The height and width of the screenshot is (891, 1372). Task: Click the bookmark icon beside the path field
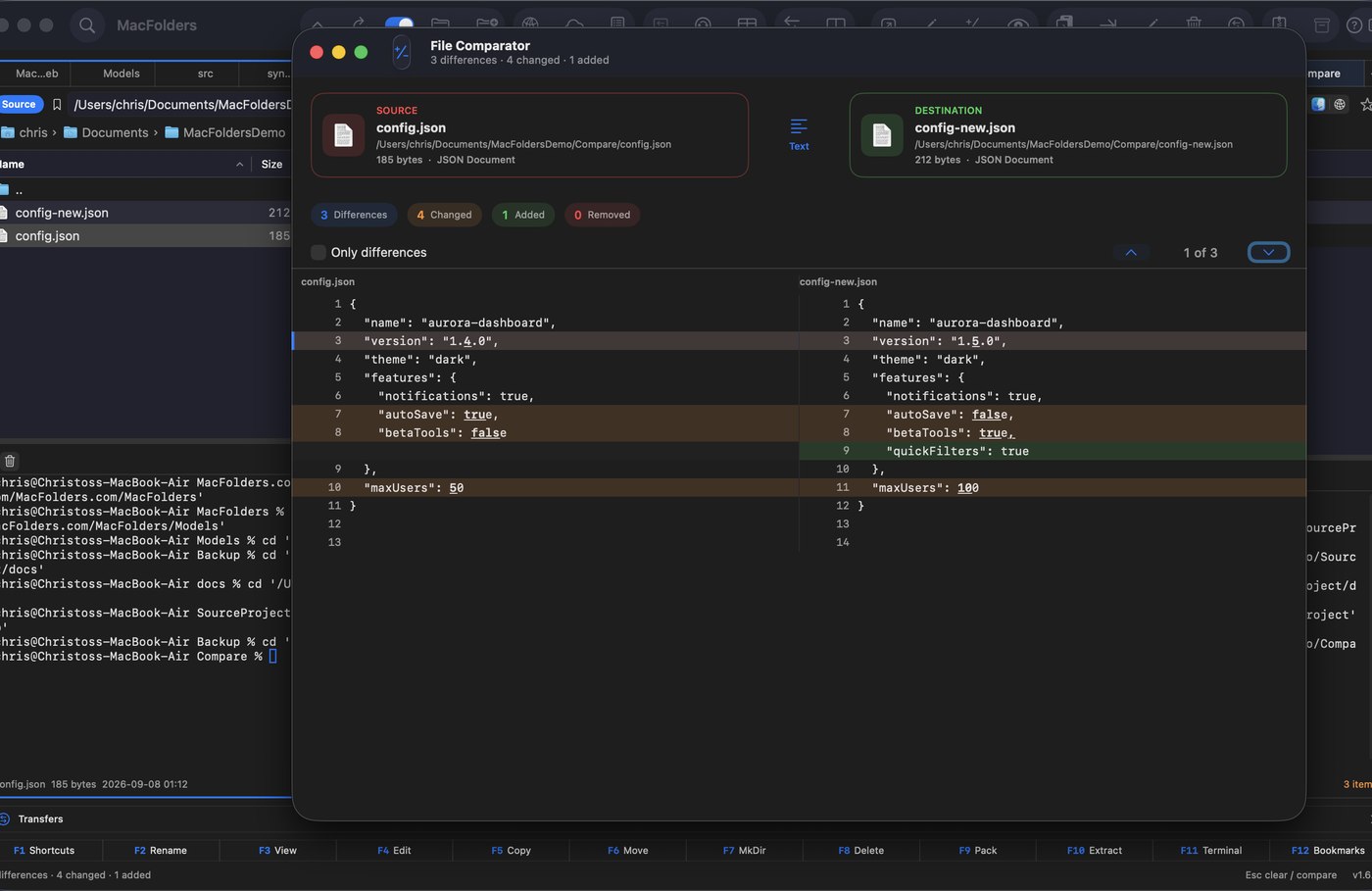pyautogui.click(x=57, y=105)
